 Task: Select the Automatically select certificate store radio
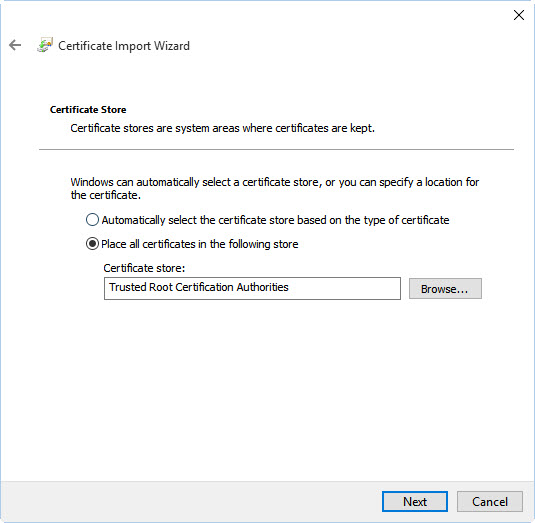tap(92, 220)
